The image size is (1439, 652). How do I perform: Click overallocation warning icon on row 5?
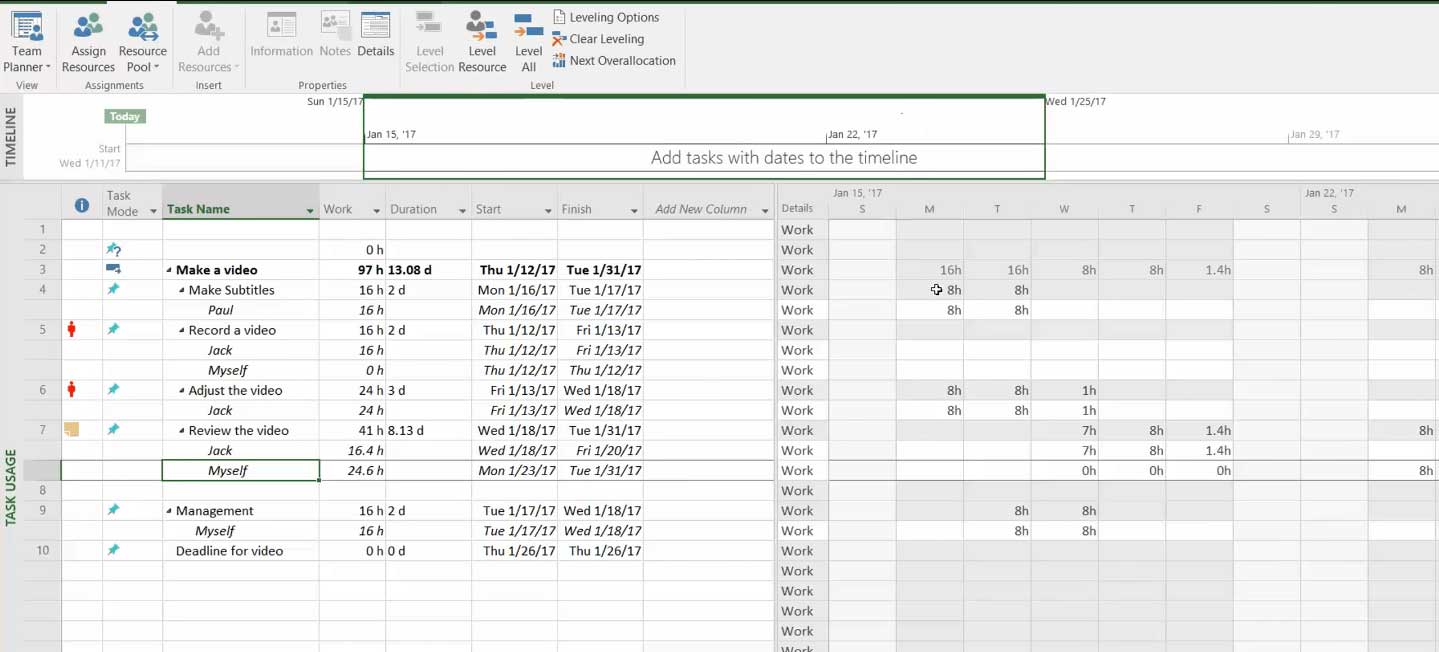pyautogui.click(x=71, y=330)
